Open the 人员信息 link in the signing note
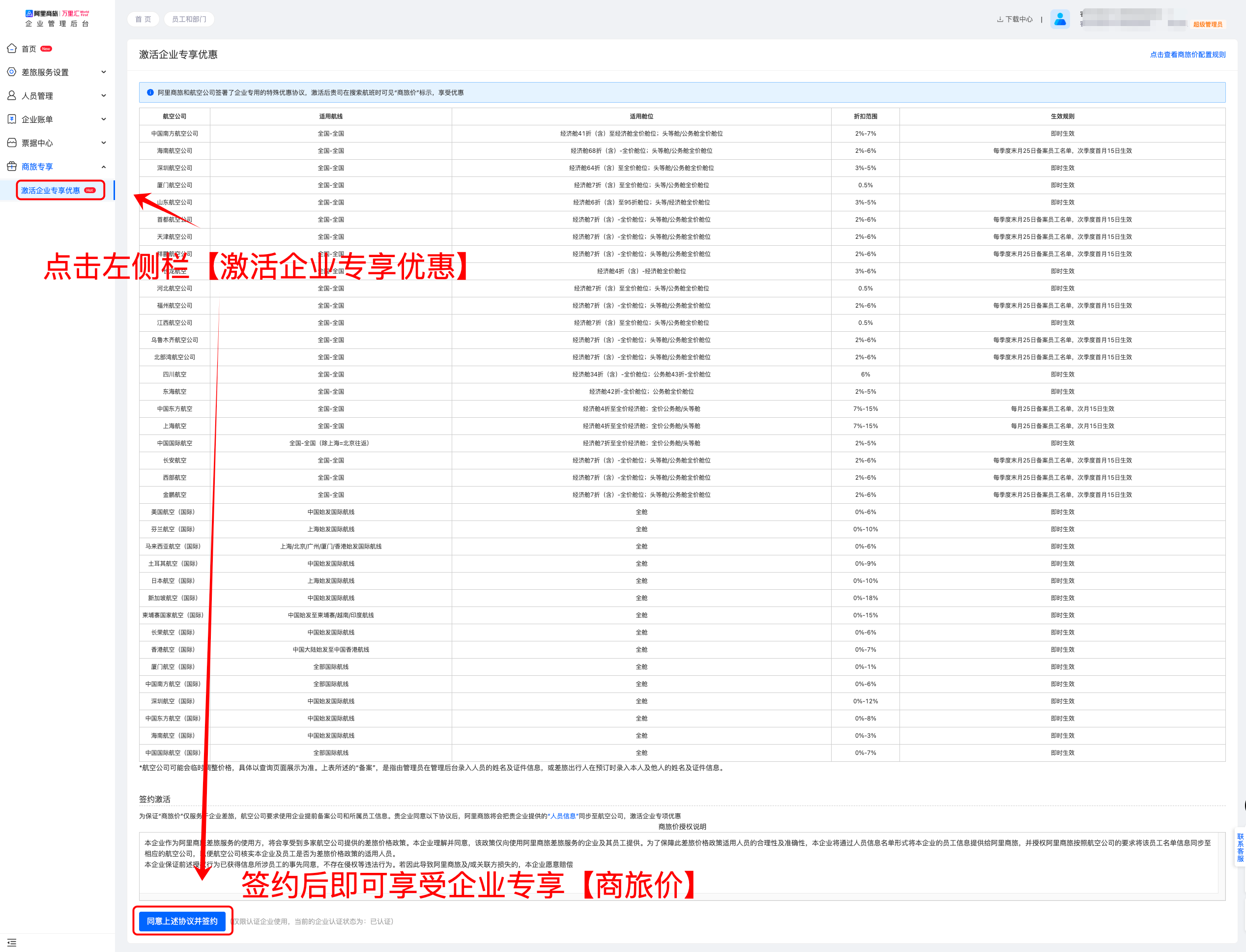Viewport: 1246px width, 952px height. click(x=563, y=816)
